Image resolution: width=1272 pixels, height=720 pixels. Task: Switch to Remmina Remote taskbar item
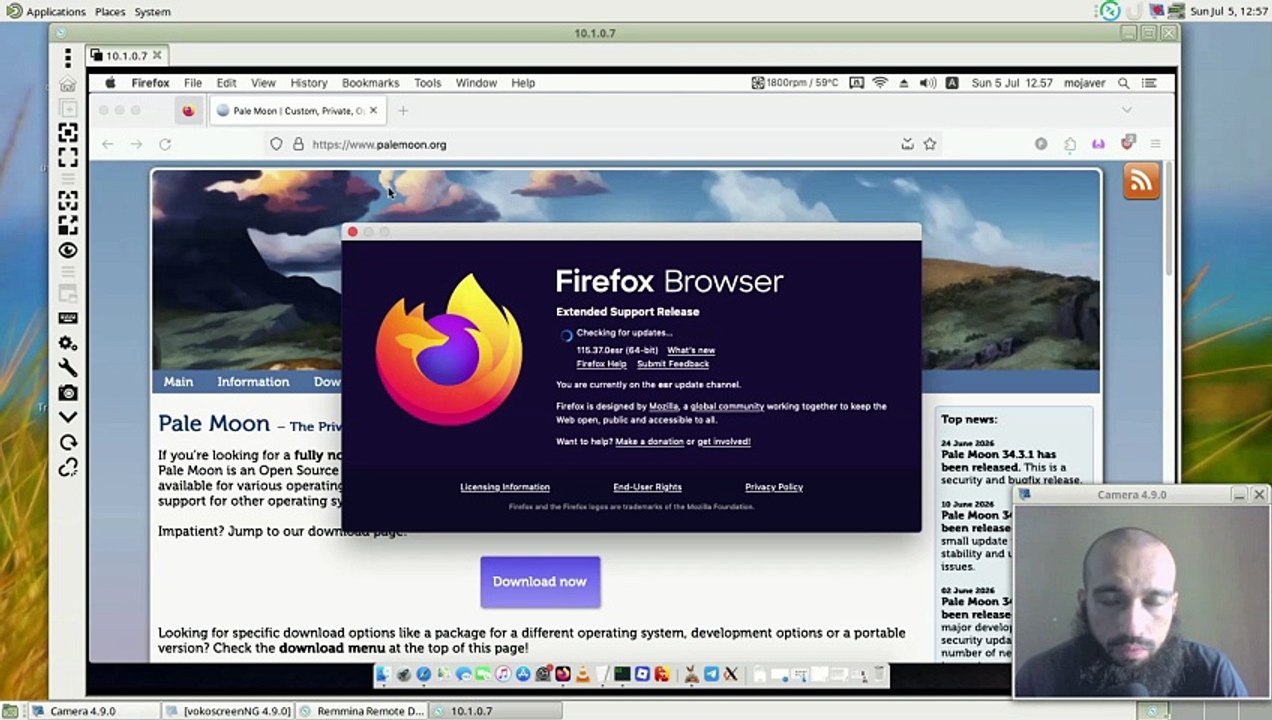pos(363,711)
